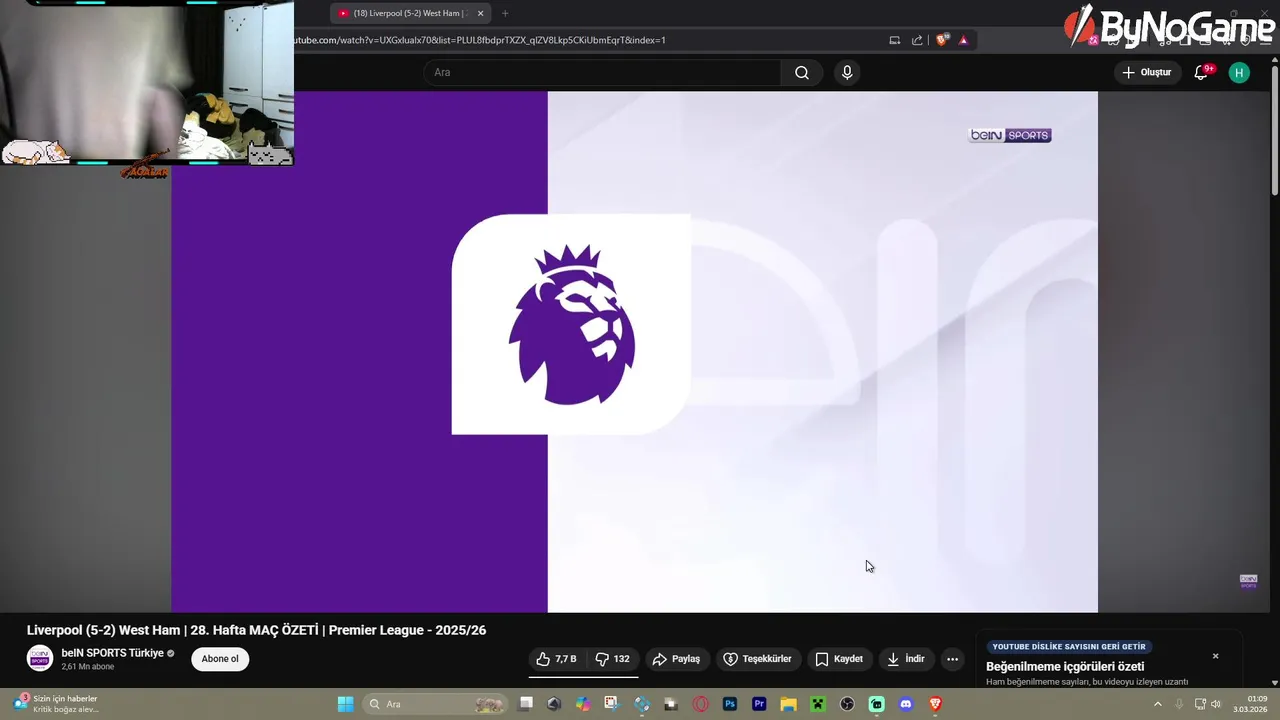Click the video player to pause
Image resolution: width=1280 pixels, height=720 pixels.
[x=634, y=351]
